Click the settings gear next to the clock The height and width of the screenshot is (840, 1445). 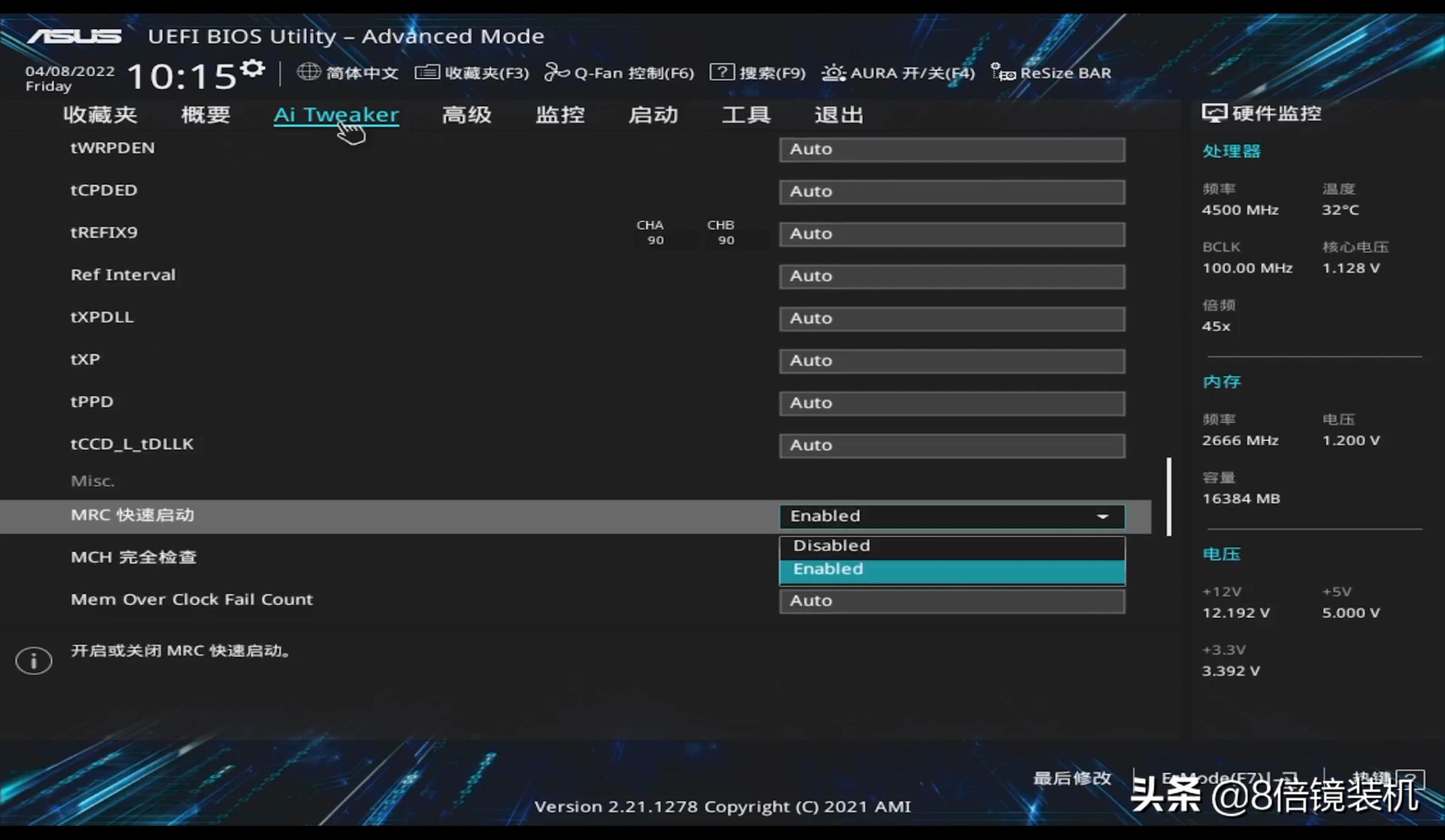pyautogui.click(x=253, y=68)
